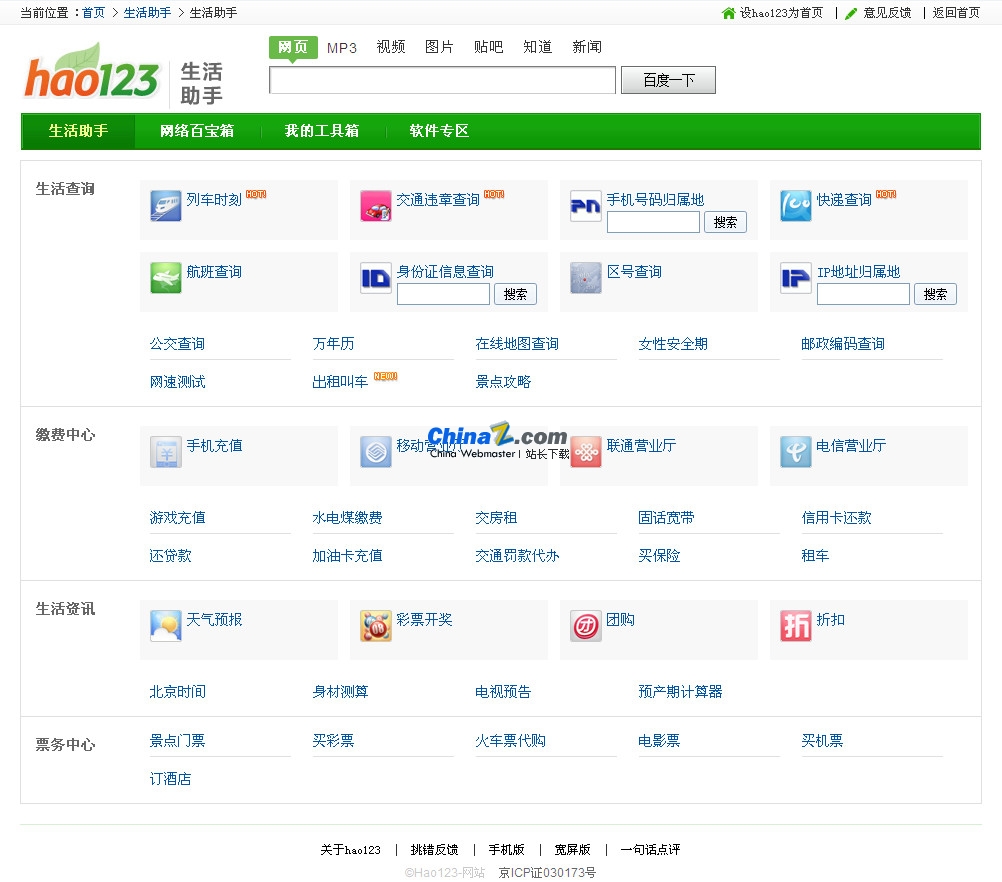Open the 软件专区 menu section
This screenshot has height=882, width=1002.
(437, 131)
